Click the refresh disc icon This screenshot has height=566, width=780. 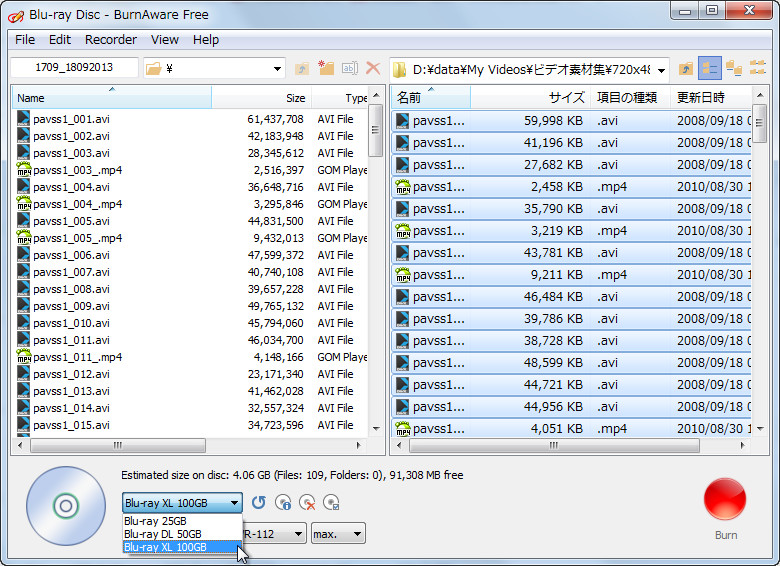coord(258,502)
